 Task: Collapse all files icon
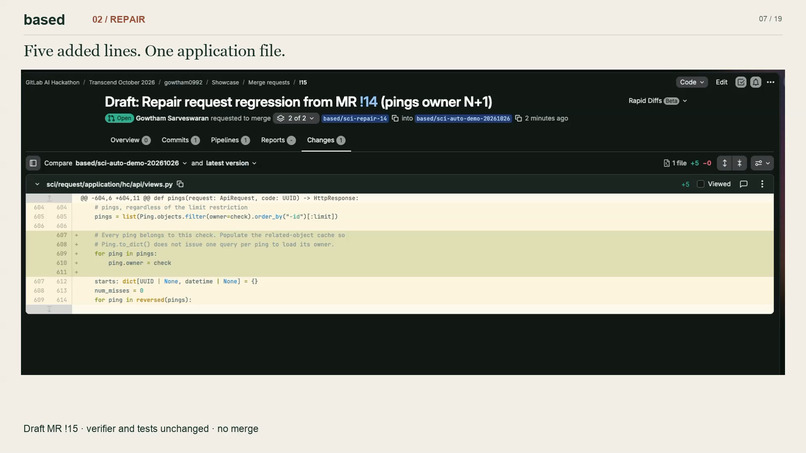click(740, 163)
